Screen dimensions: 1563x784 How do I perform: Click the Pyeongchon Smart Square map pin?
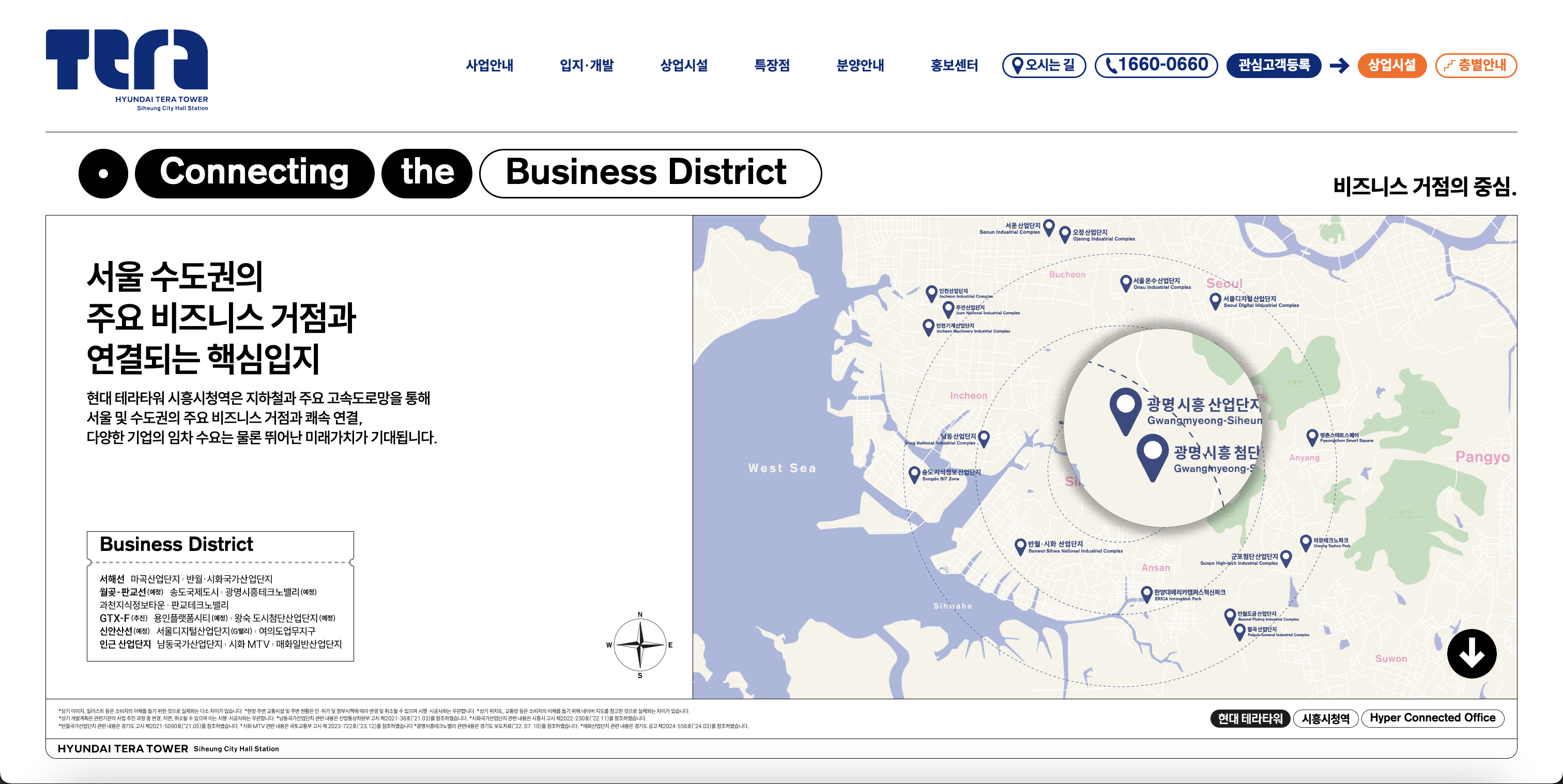click(x=1312, y=436)
